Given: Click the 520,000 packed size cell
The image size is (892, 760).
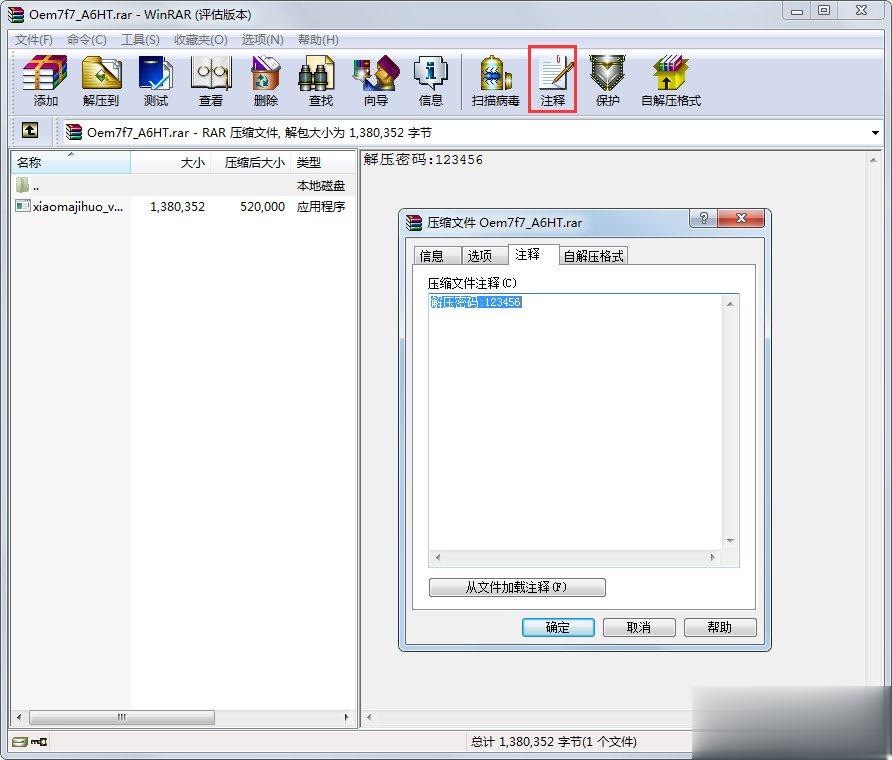Looking at the screenshot, I should [262, 206].
